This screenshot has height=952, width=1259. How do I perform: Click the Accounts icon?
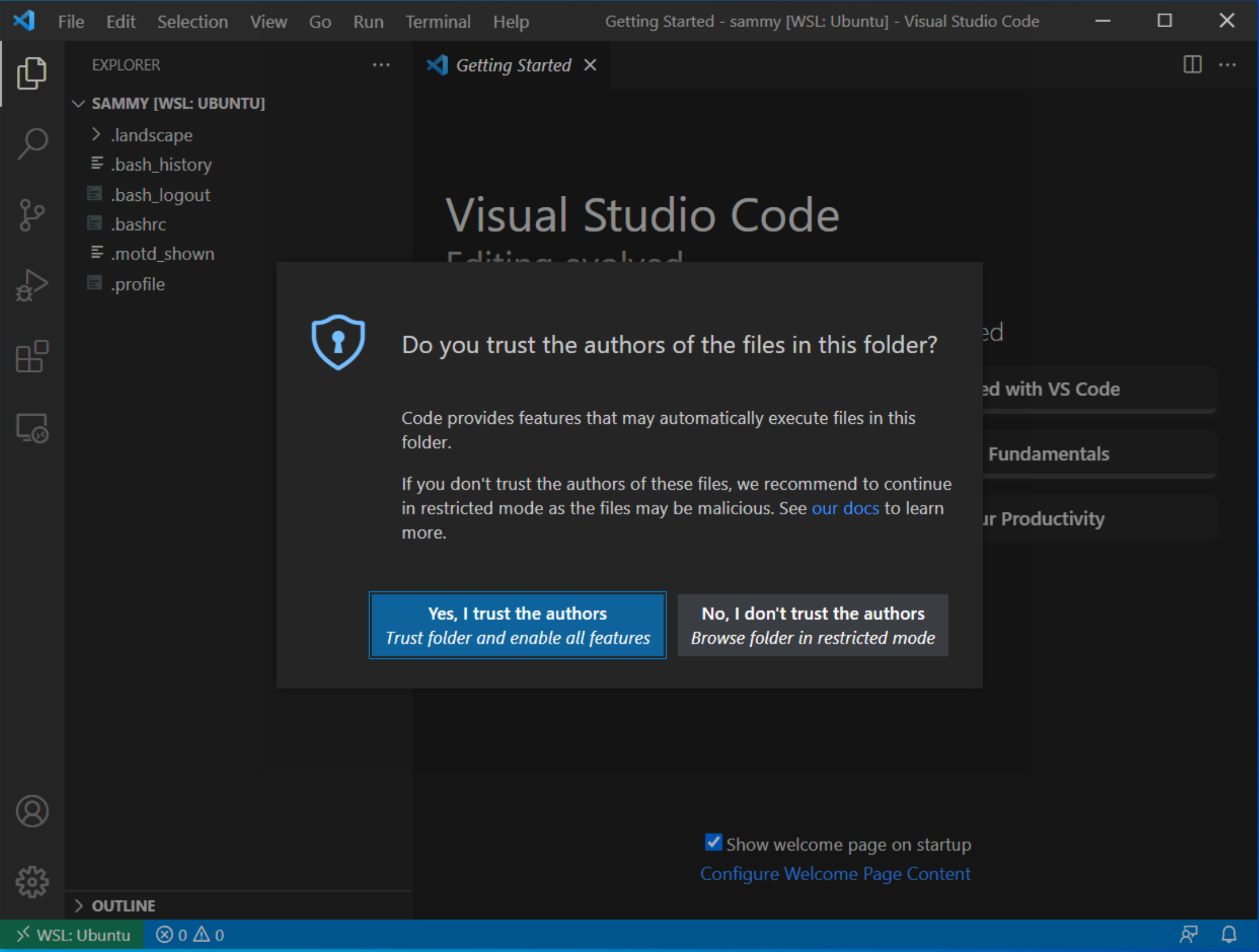(x=32, y=811)
